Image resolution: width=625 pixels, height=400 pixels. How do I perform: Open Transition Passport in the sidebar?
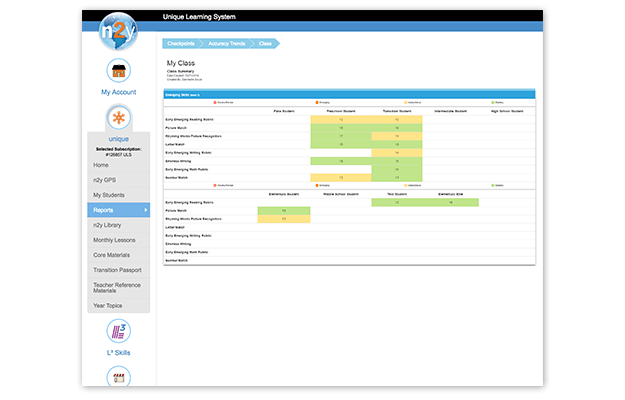coord(118,270)
